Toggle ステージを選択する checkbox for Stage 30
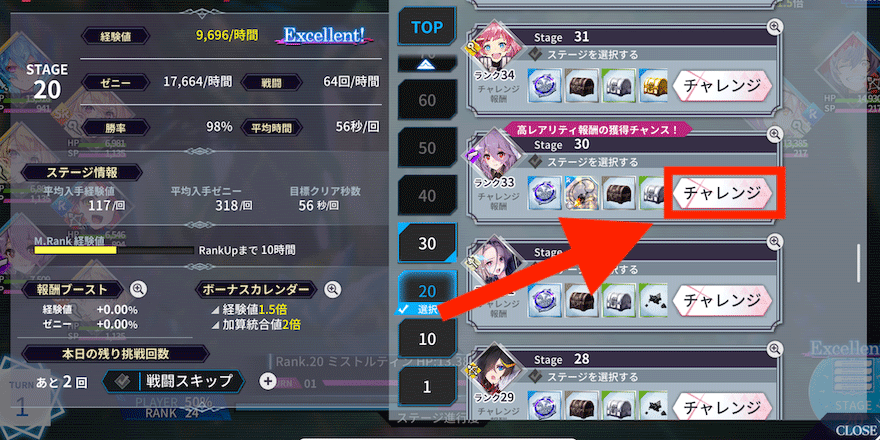Image resolution: width=880 pixels, height=440 pixels. pos(535,162)
